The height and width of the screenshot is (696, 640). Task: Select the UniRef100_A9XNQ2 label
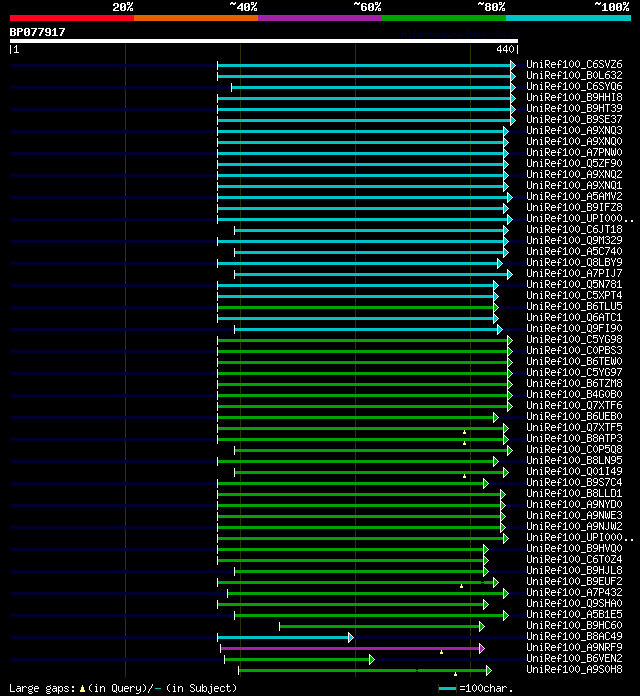[574, 174]
